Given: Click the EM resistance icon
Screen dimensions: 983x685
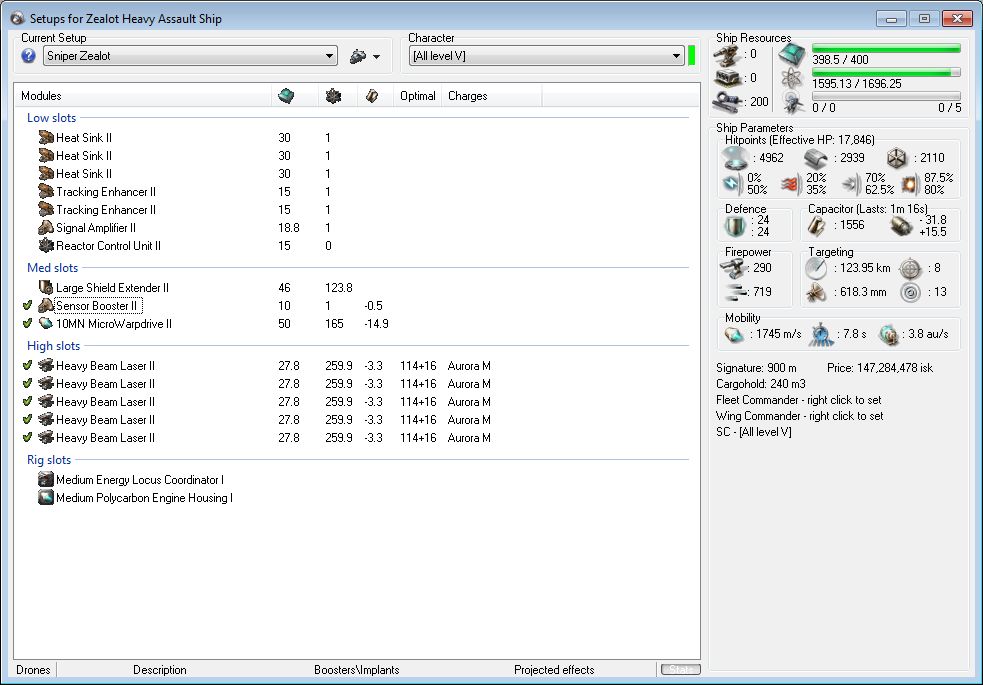Looking at the screenshot, I should point(731,184).
